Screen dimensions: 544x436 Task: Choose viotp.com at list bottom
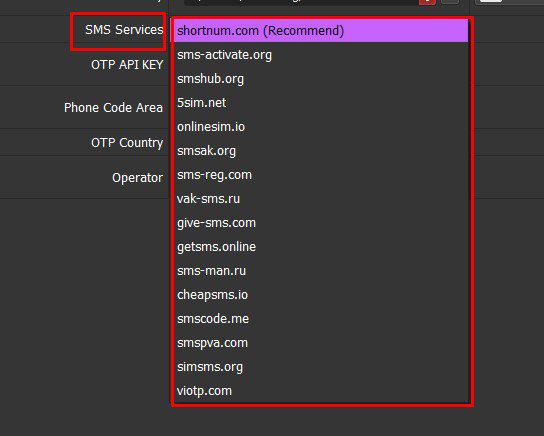(321, 391)
